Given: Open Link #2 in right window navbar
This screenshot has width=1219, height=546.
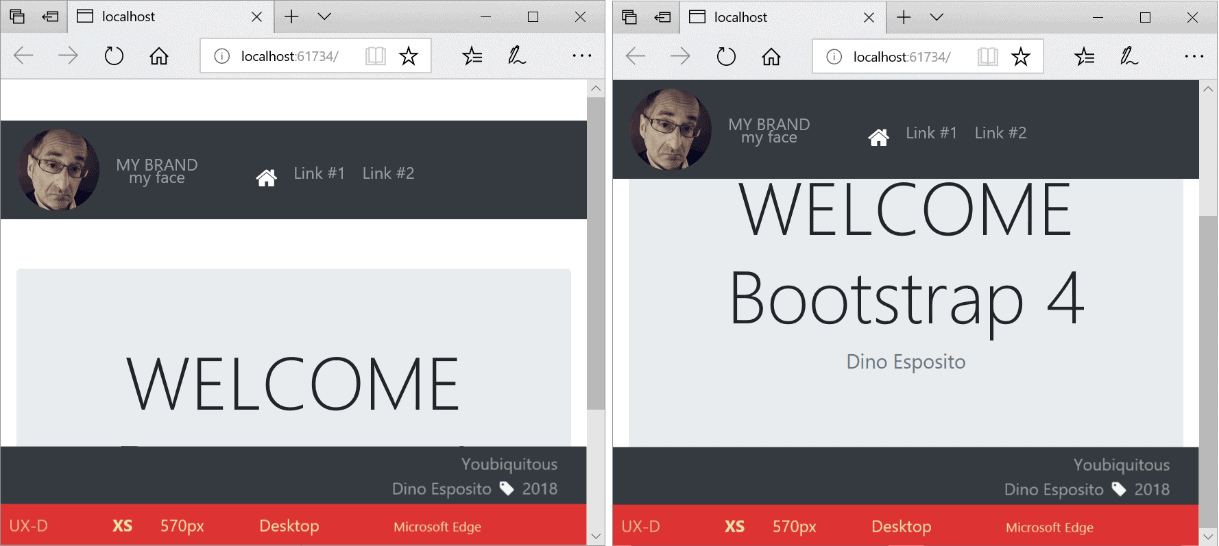Looking at the screenshot, I should 1000,133.
